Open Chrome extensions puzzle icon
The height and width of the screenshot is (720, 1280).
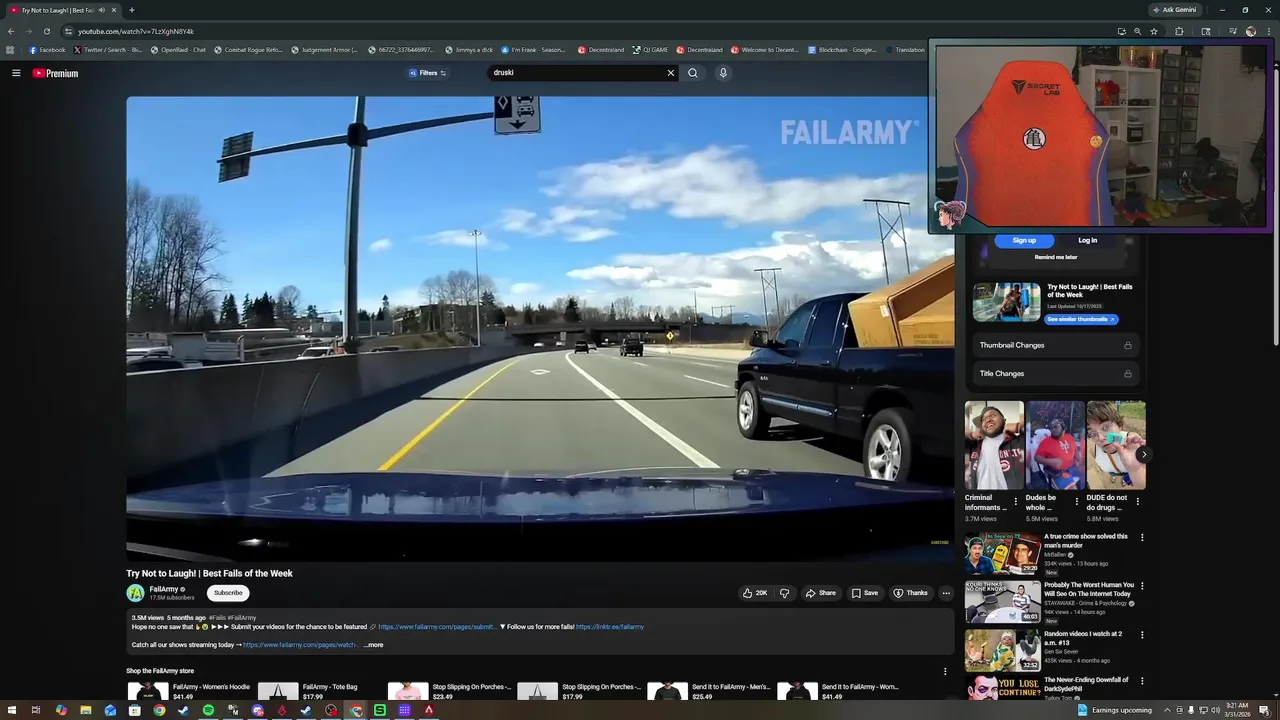pos(1179,31)
